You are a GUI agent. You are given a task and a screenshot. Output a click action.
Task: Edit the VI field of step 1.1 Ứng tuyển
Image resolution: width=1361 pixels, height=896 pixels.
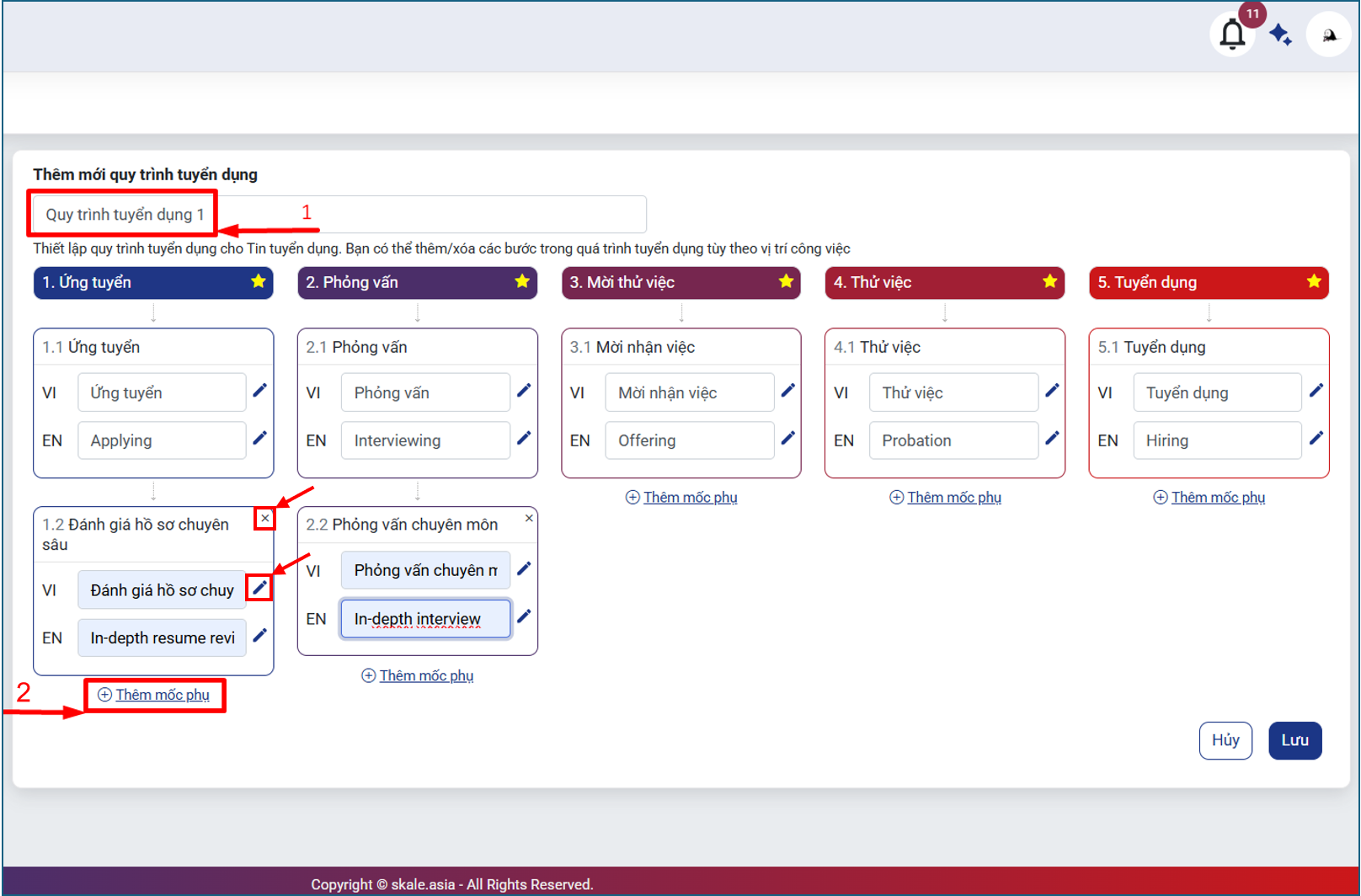pyautogui.click(x=259, y=391)
